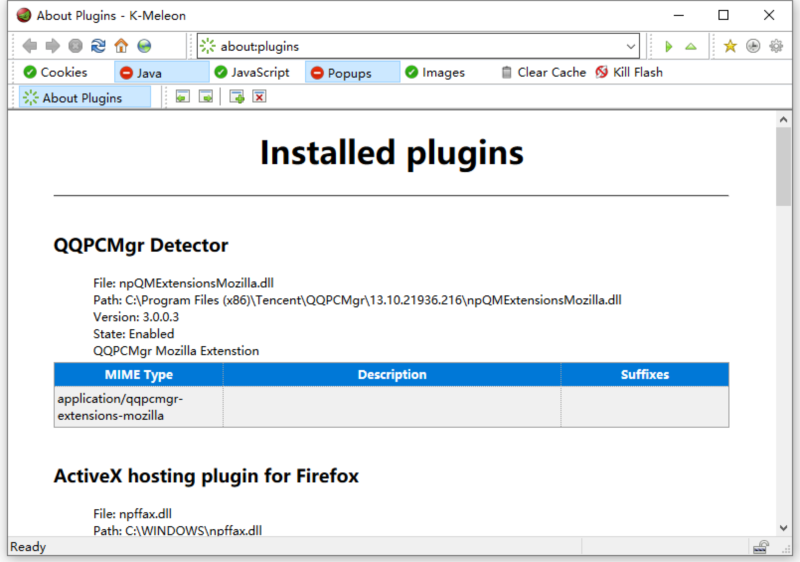This screenshot has width=800, height=562.
Task: Reload the current page
Action: point(98,46)
